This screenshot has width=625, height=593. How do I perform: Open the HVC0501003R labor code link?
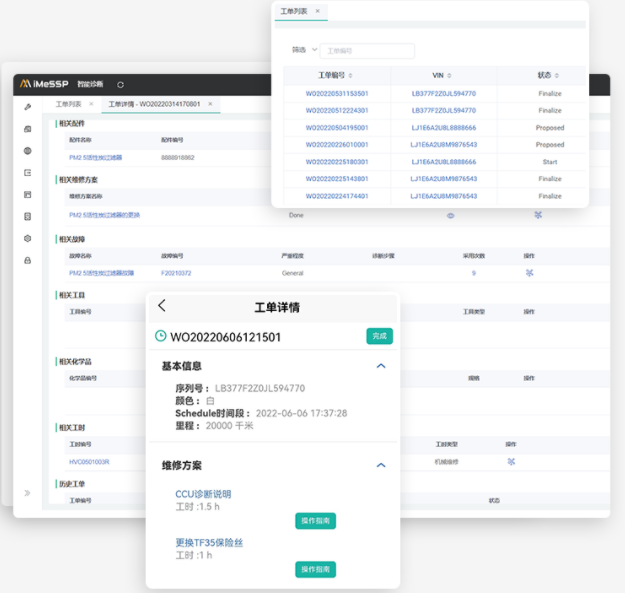(x=89, y=462)
